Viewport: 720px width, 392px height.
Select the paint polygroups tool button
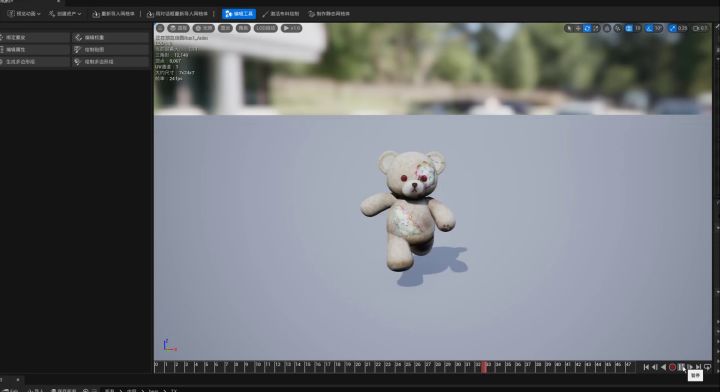pyautogui.click(x=110, y=62)
